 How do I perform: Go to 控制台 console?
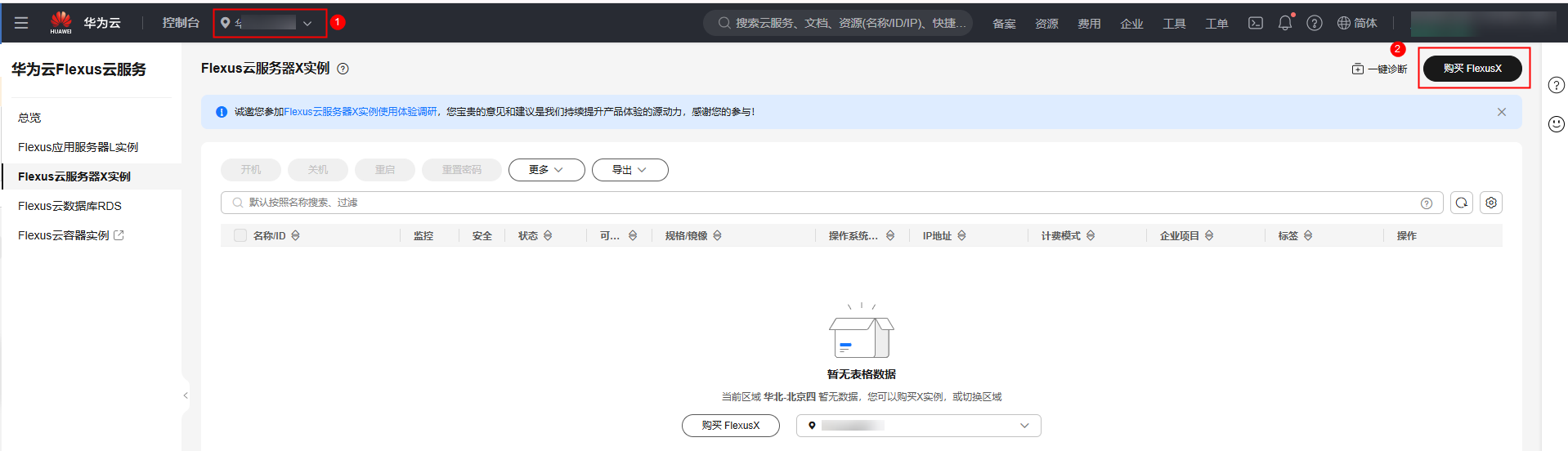(181, 23)
